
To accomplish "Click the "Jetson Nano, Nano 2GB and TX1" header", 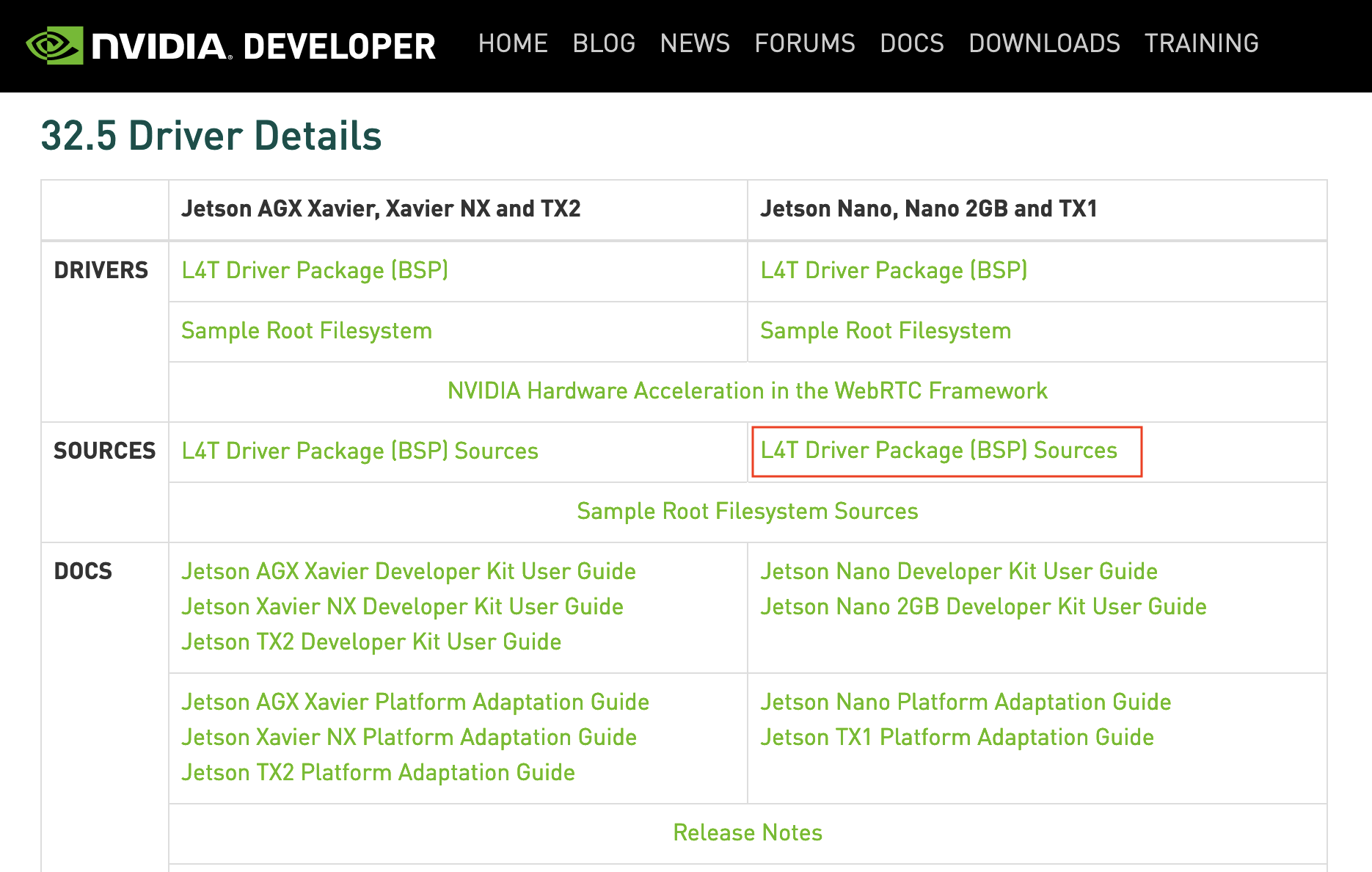I will [x=929, y=208].
